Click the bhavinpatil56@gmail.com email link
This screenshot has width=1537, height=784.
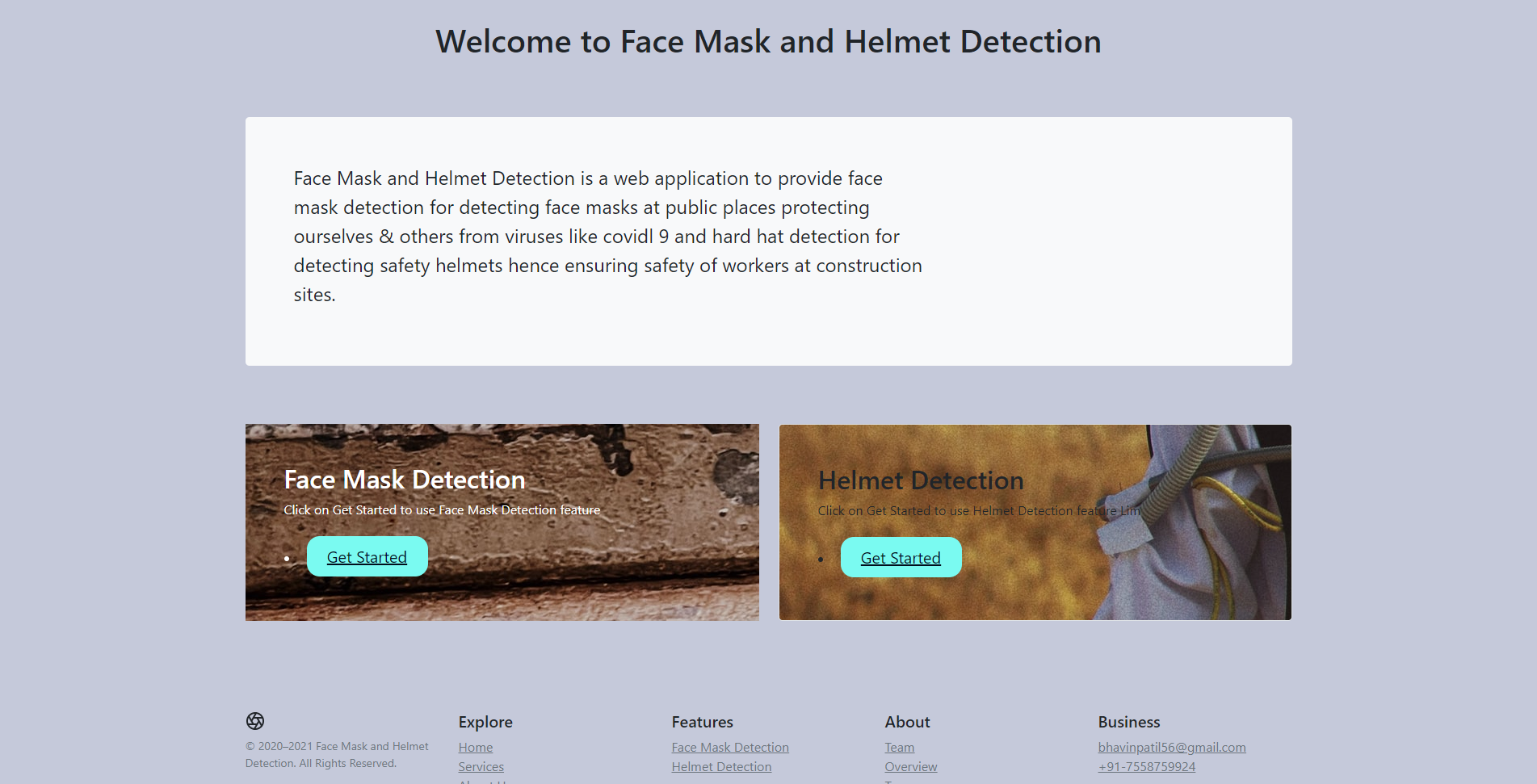[1172, 748]
